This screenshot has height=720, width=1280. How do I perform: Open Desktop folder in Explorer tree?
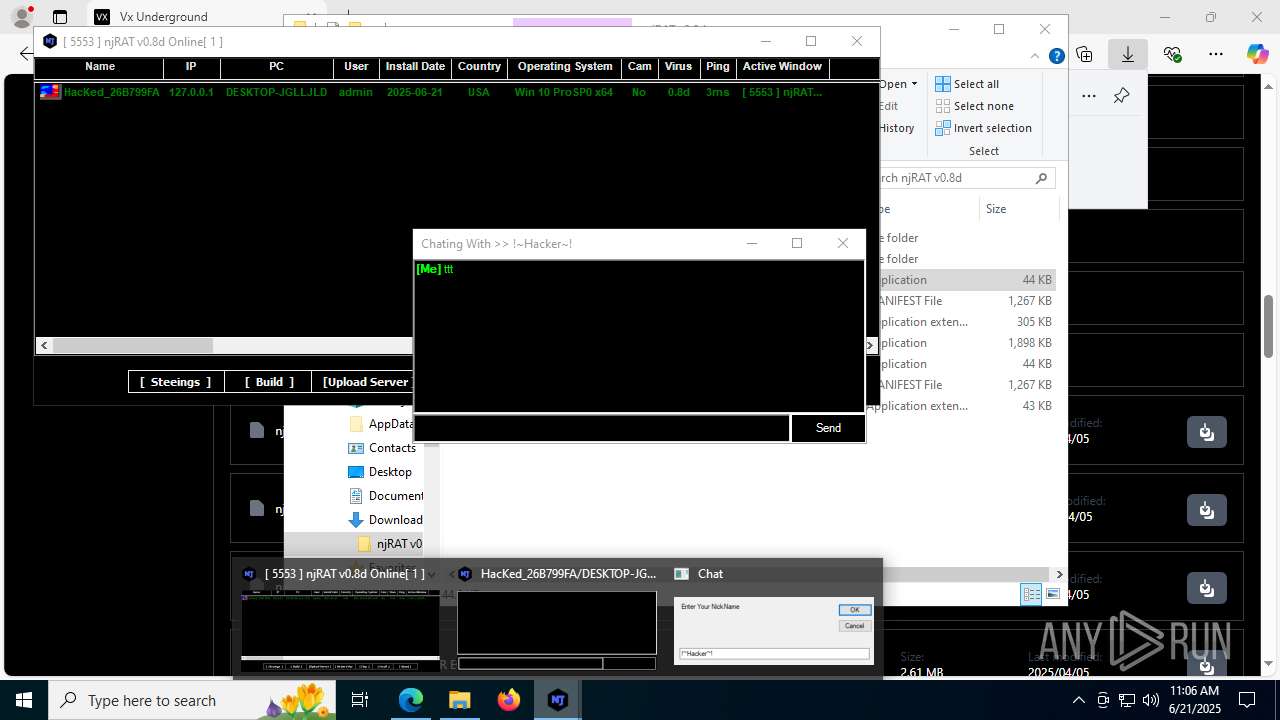click(x=382, y=472)
